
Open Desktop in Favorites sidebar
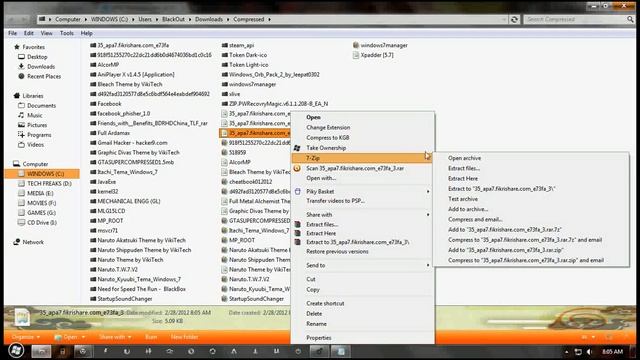(37, 57)
